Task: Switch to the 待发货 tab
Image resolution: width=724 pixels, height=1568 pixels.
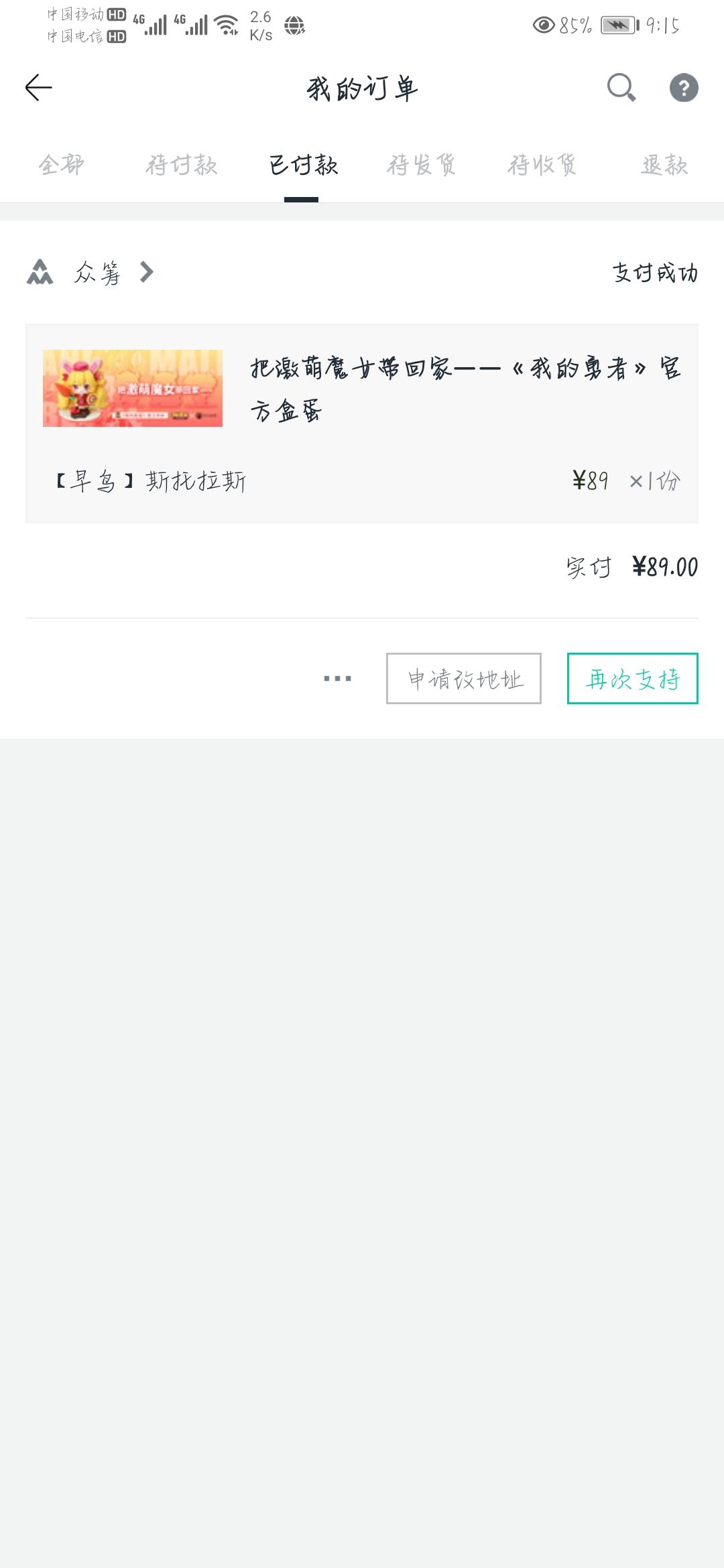Action: (422, 165)
